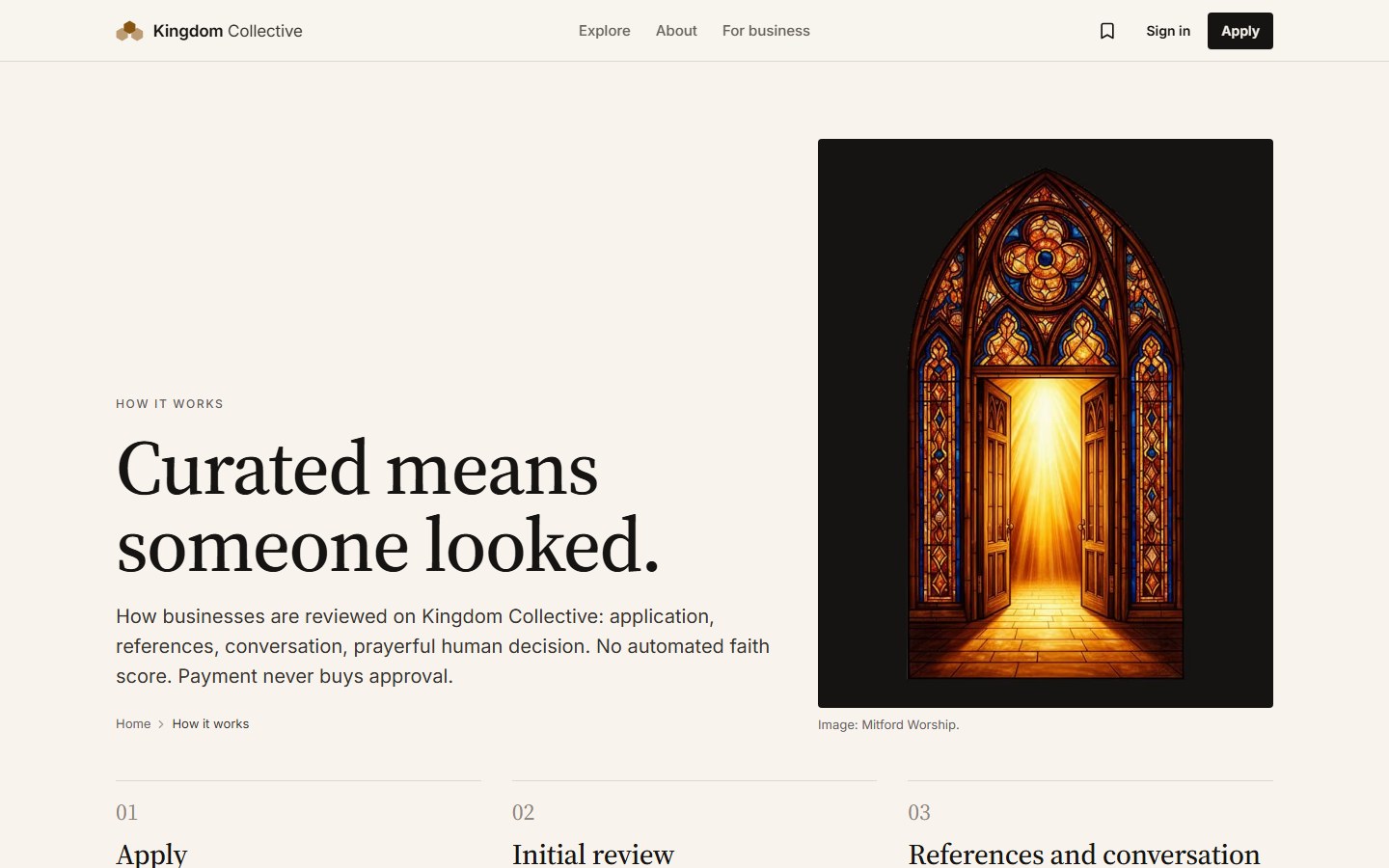Open the For business page
This screenshot has width=1389, height=868.
tap(766, 31)
